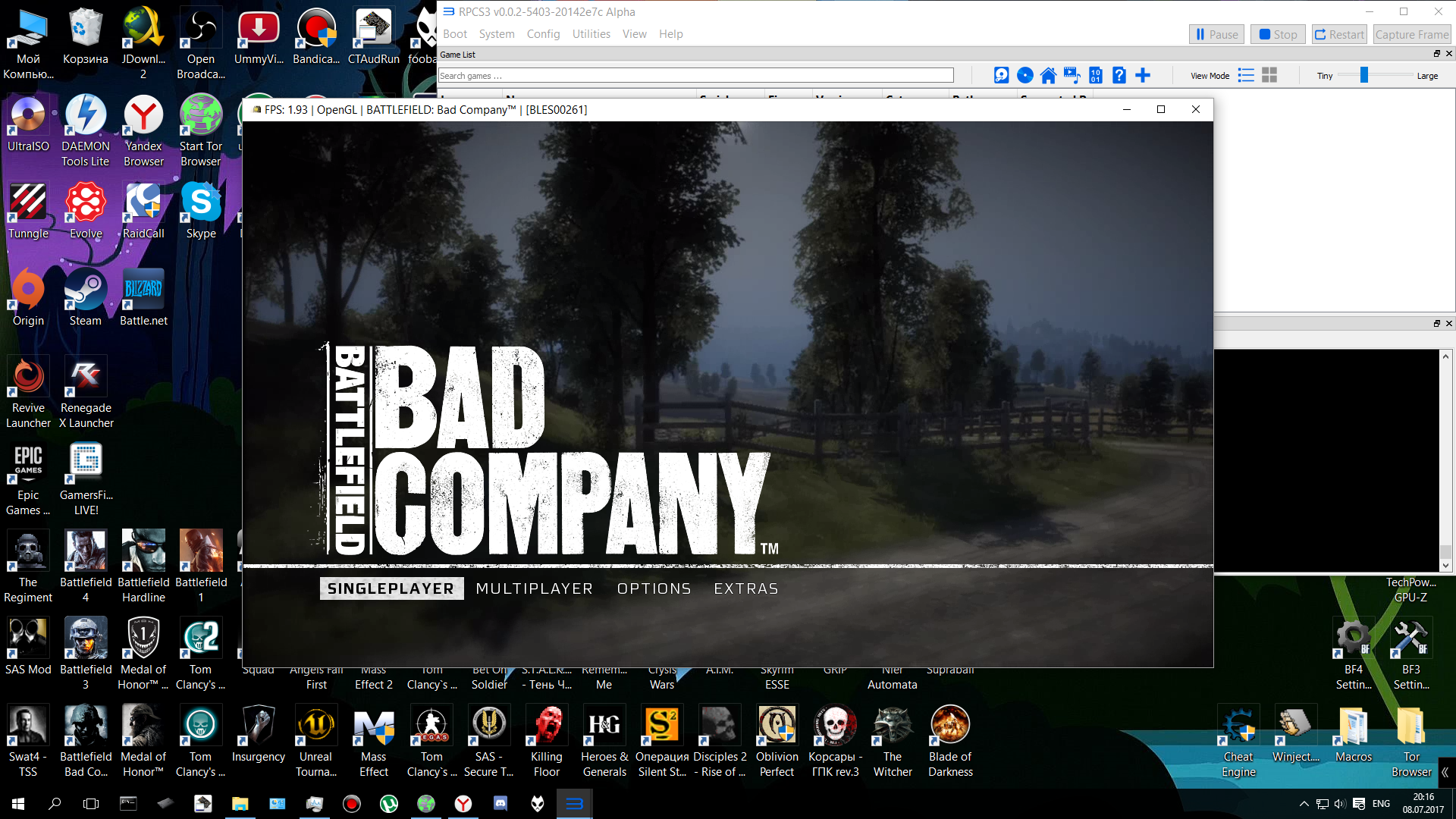The height and width of the screenshot is (819, 1456).
Task: Click the binary data filter icon
Action: 1095,75
